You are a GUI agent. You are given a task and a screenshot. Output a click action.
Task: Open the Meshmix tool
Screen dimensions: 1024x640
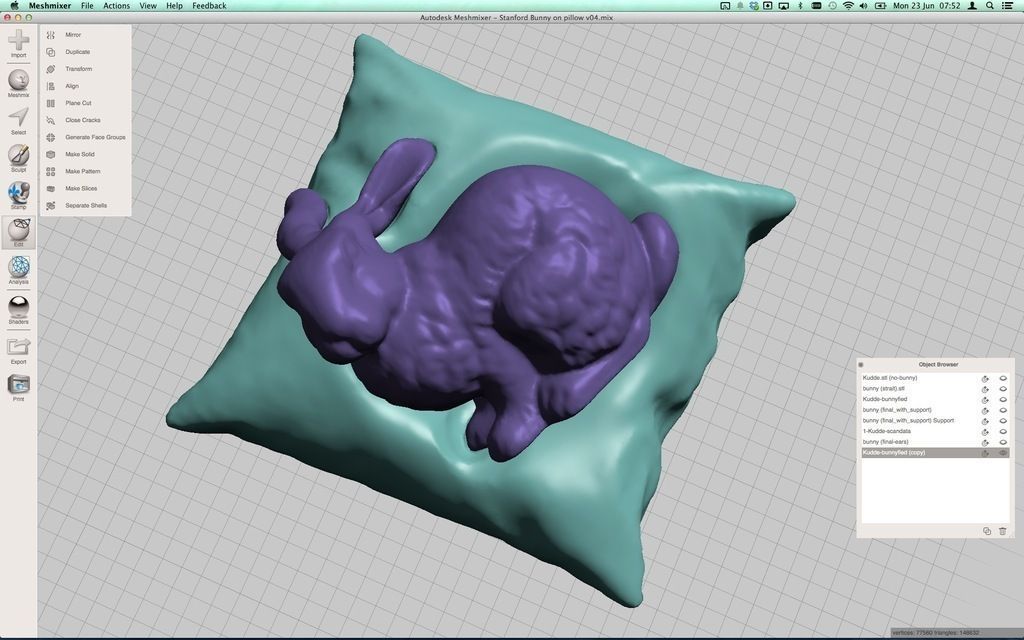point(18,81)
